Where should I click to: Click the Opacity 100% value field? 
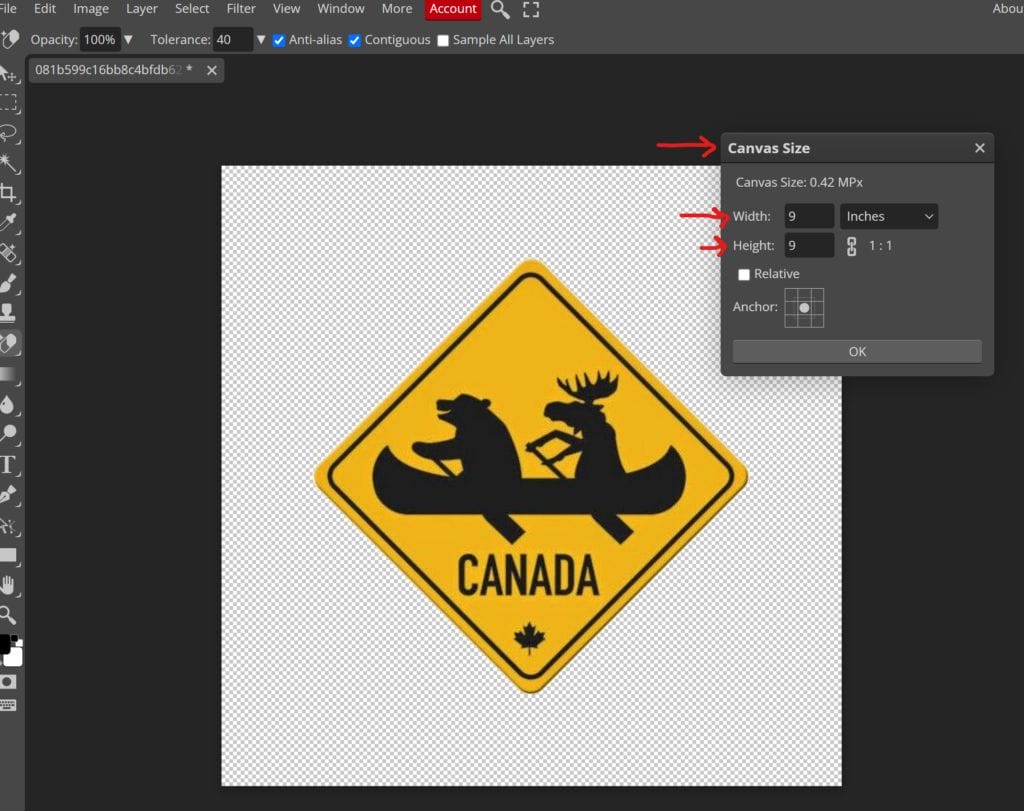100,40
